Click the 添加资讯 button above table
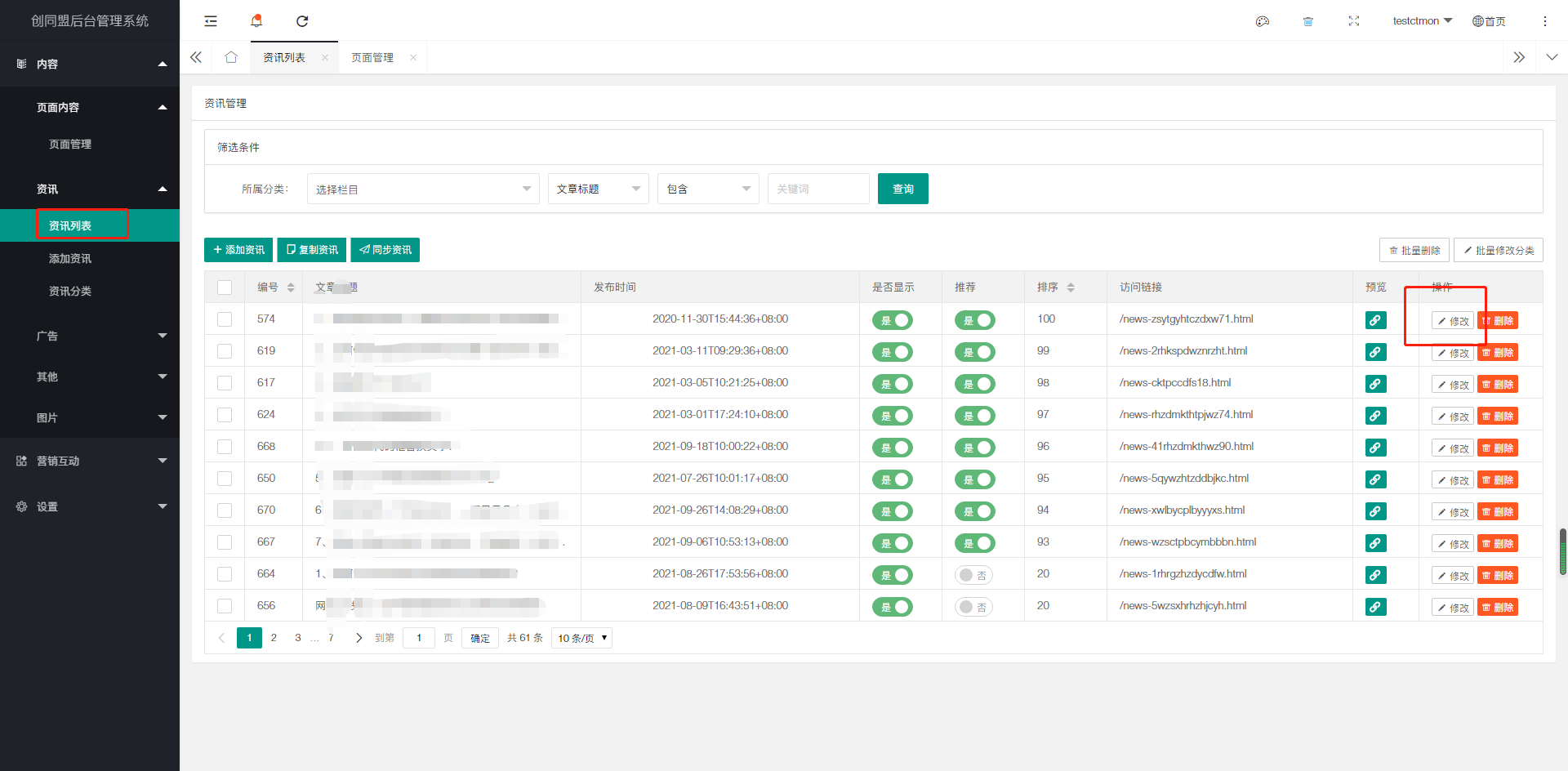 click(238, 250)
